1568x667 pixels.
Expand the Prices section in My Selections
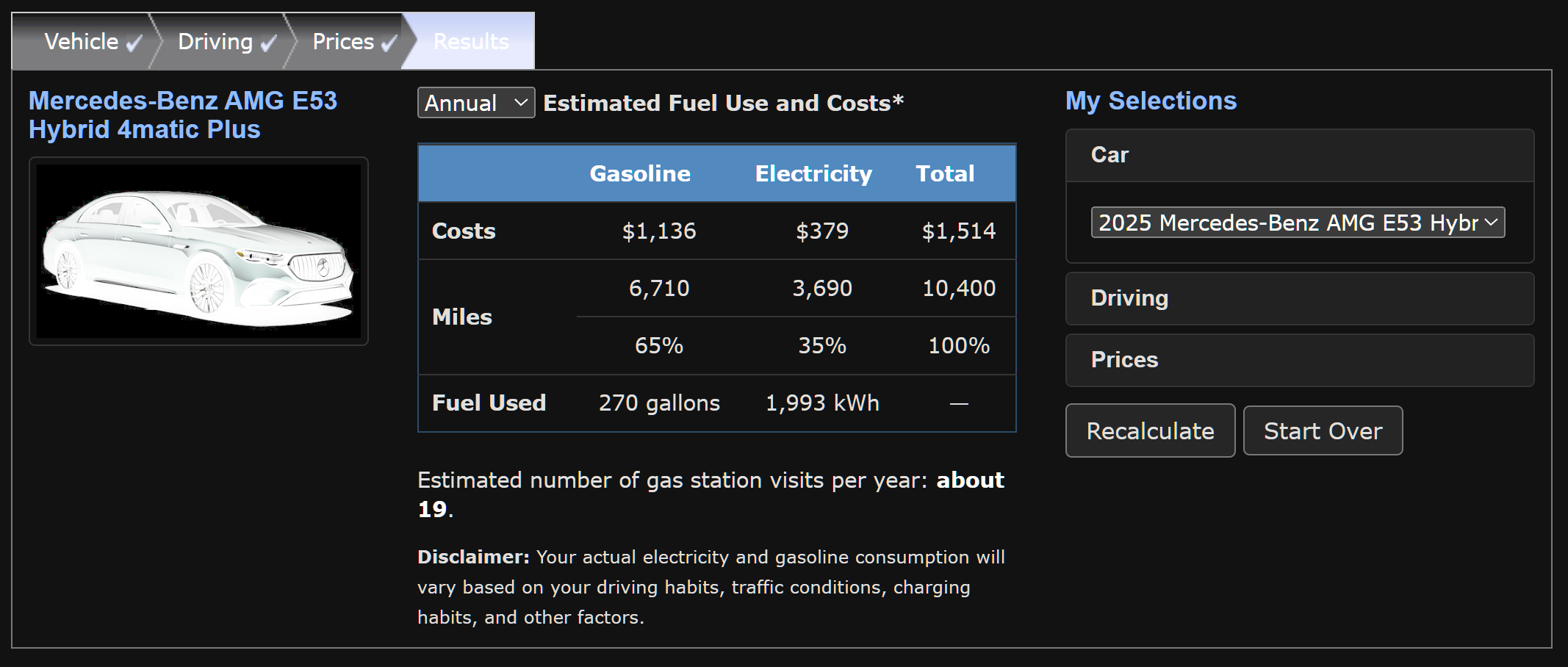coord(1300,360)
